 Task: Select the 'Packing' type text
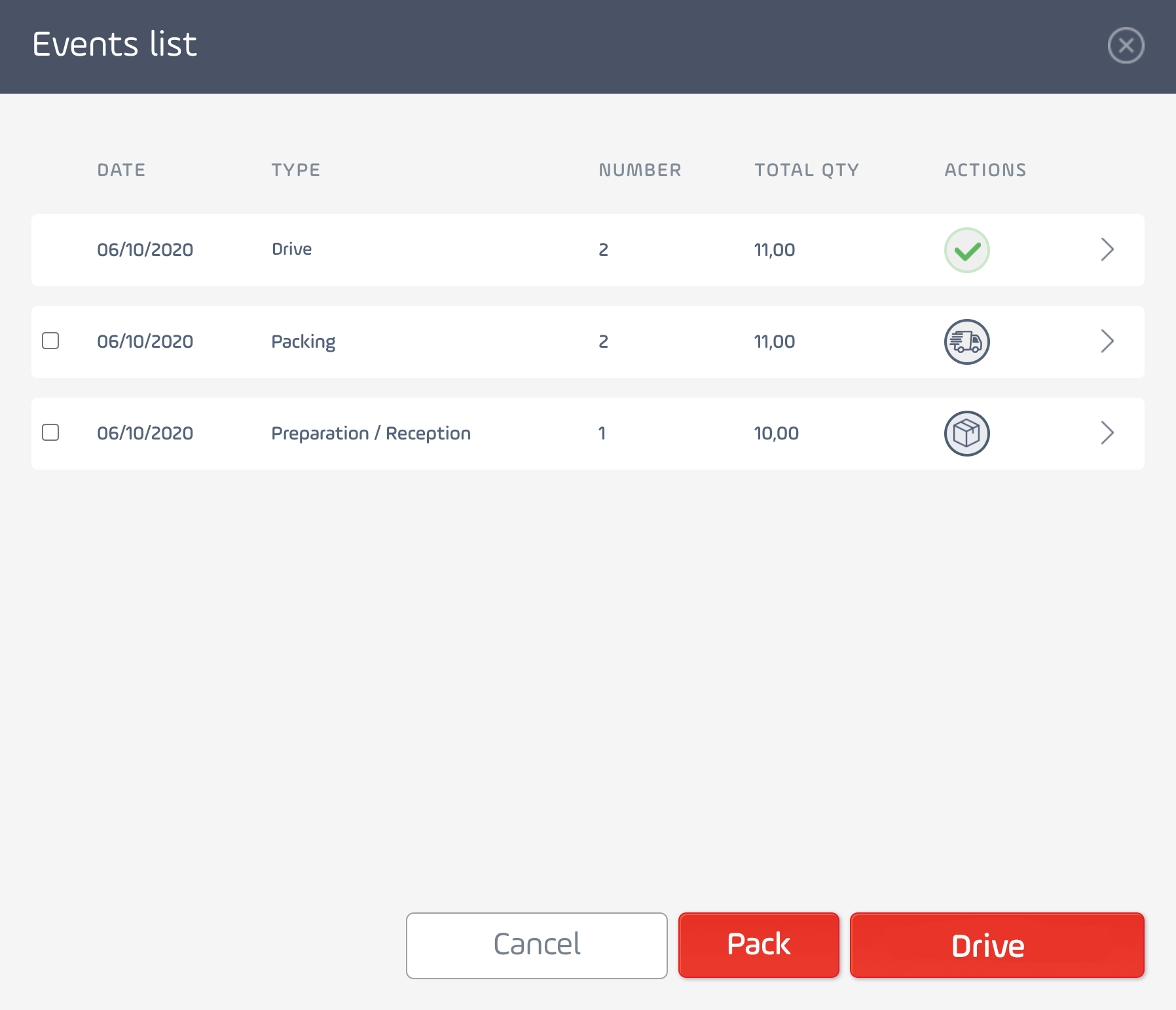tap(303, 342)
